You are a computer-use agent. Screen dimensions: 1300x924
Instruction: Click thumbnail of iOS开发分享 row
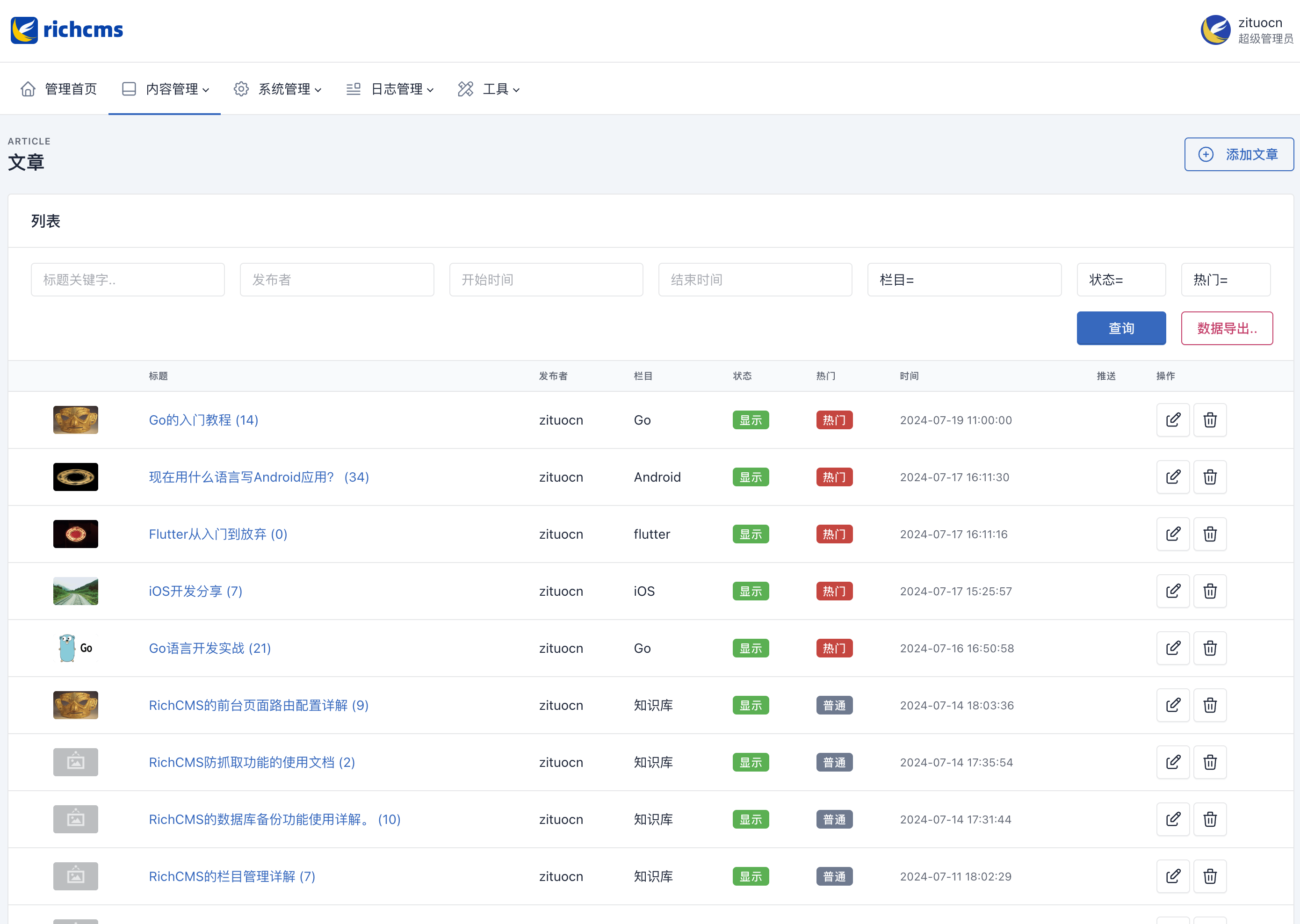76,591
